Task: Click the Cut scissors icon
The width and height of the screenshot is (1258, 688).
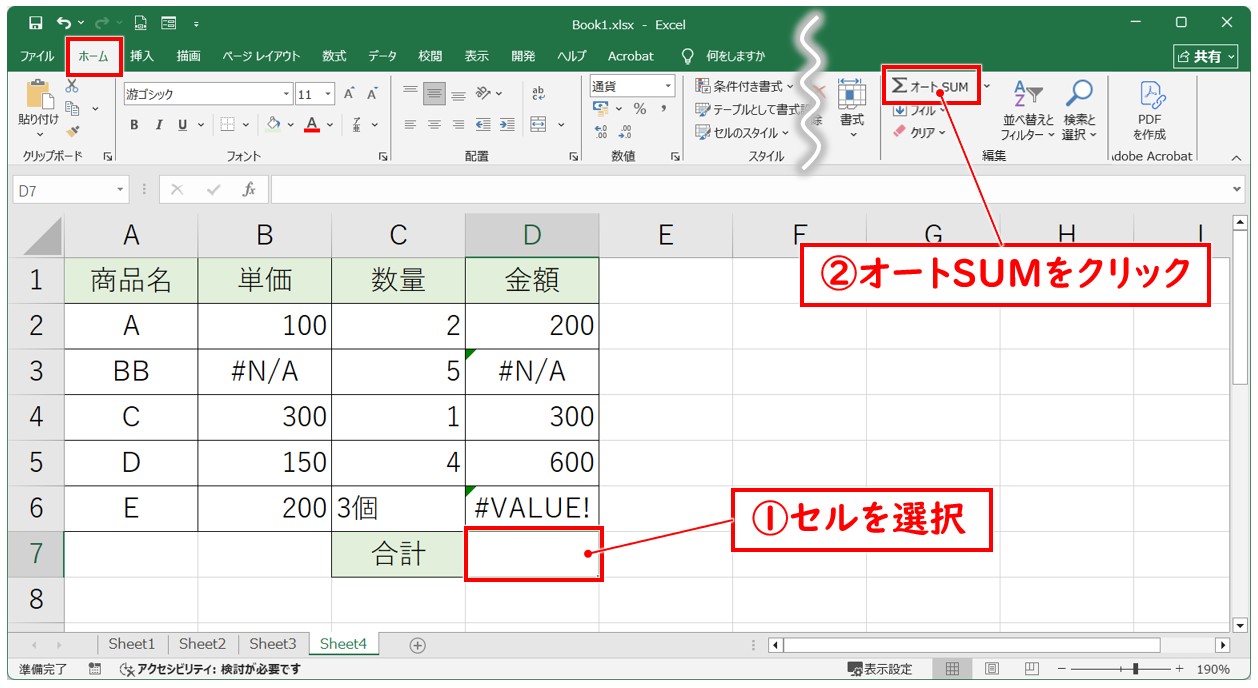Action: pos(72,87)
